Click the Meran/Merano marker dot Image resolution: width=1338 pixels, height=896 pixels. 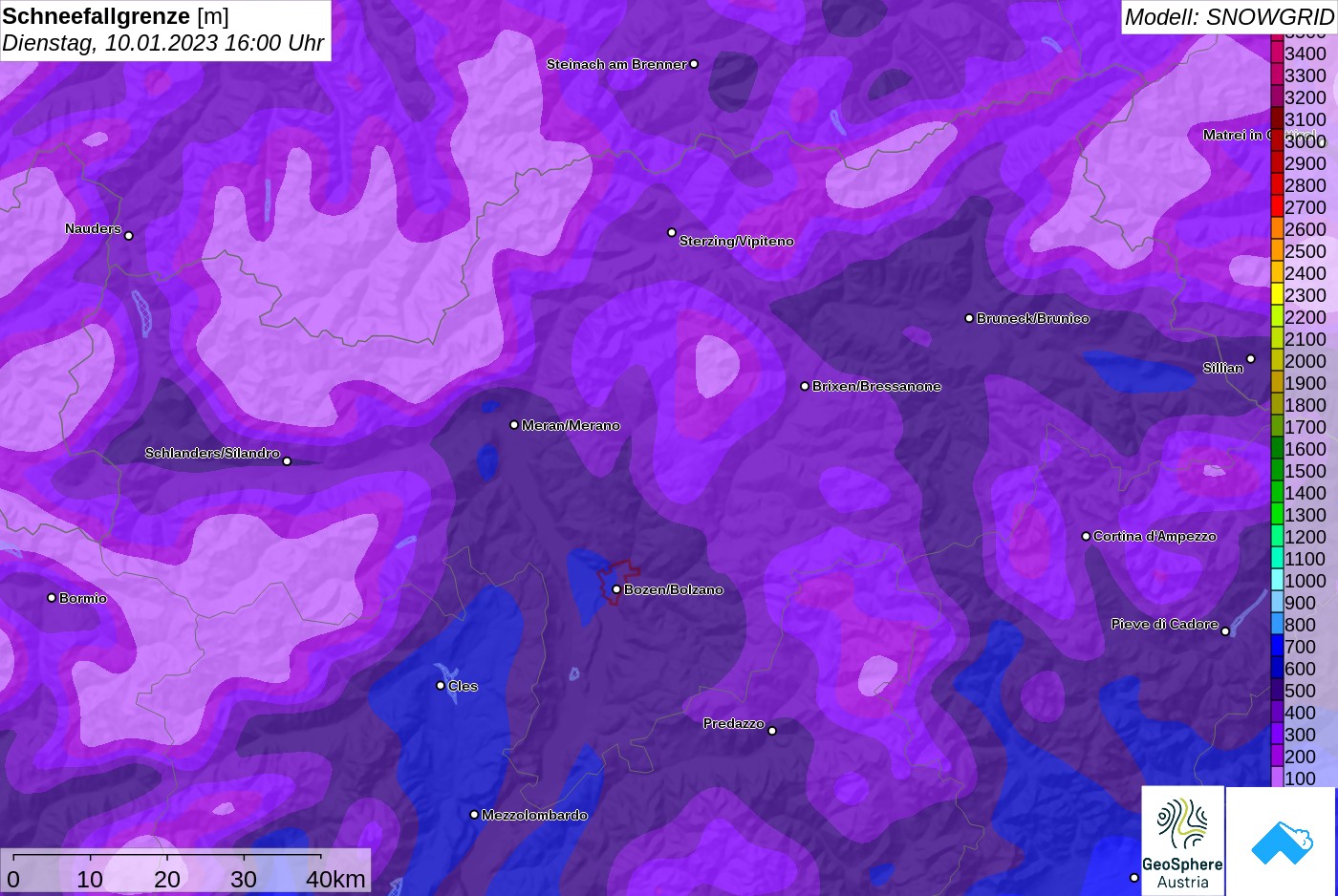514,424
